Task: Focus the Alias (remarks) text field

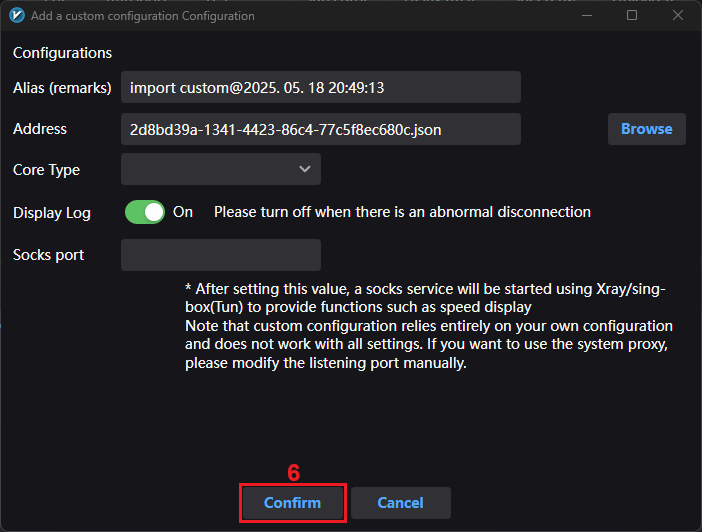Action: tap(320, 88)
